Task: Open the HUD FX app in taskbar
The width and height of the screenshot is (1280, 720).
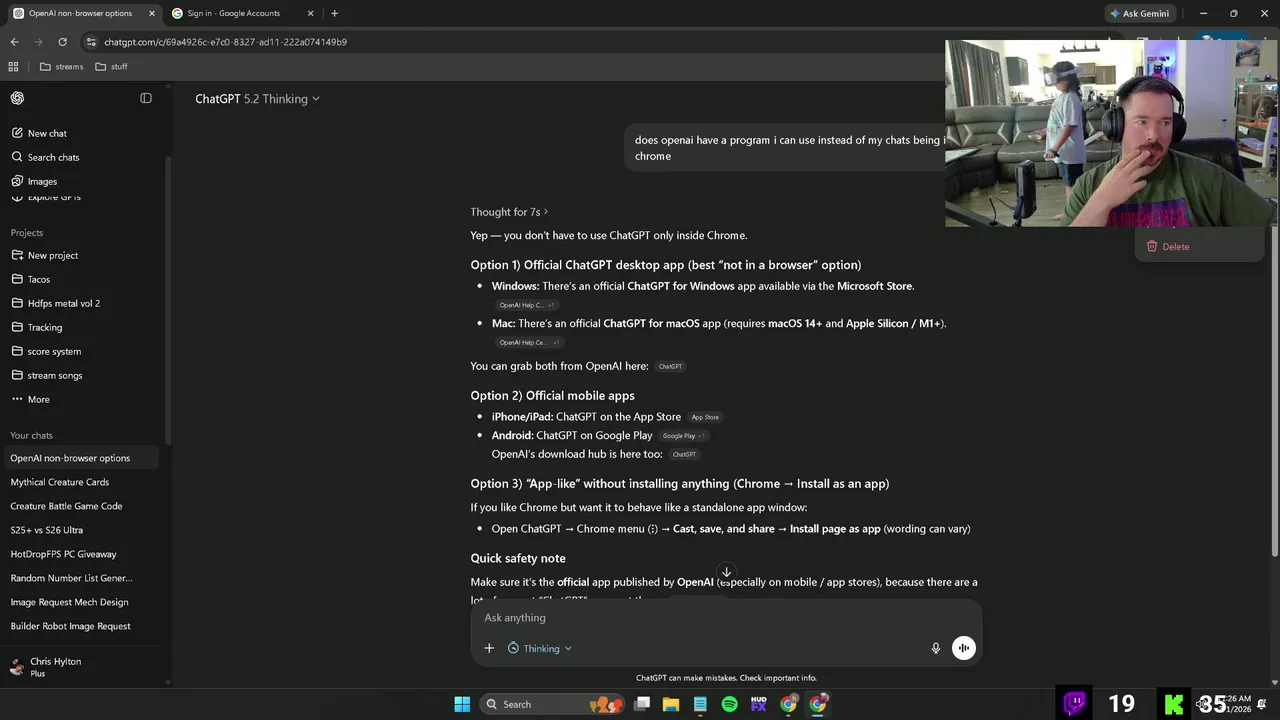Action: click(x=759, y=704)
